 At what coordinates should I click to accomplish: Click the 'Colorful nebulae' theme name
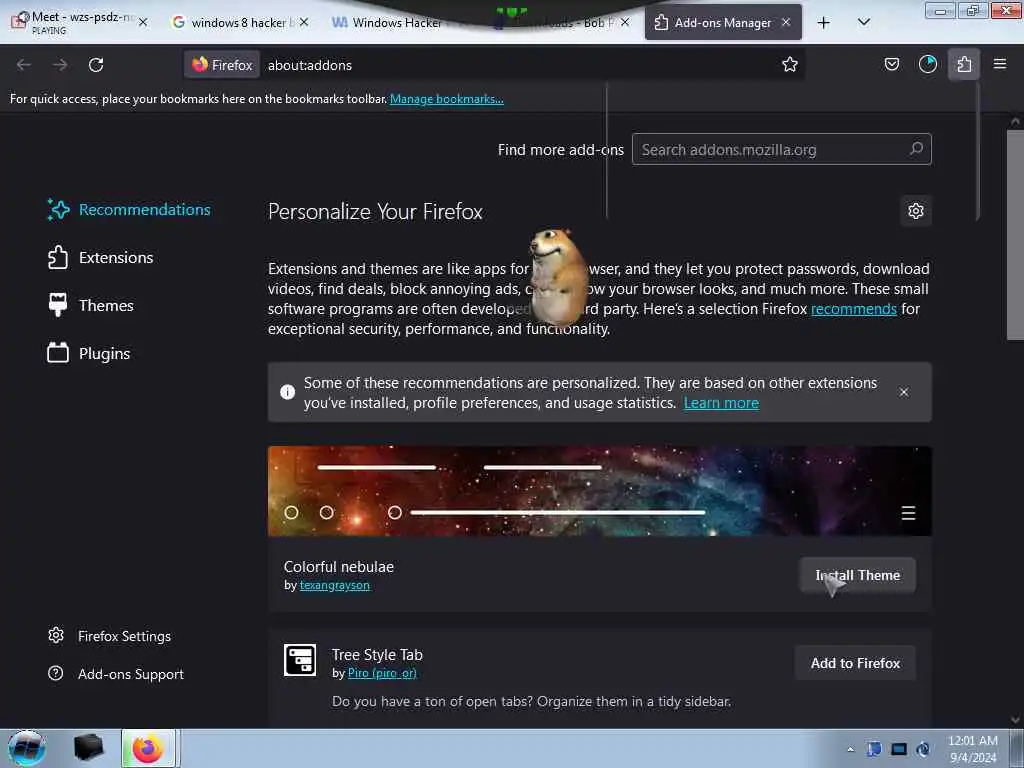tap(338, 566)
